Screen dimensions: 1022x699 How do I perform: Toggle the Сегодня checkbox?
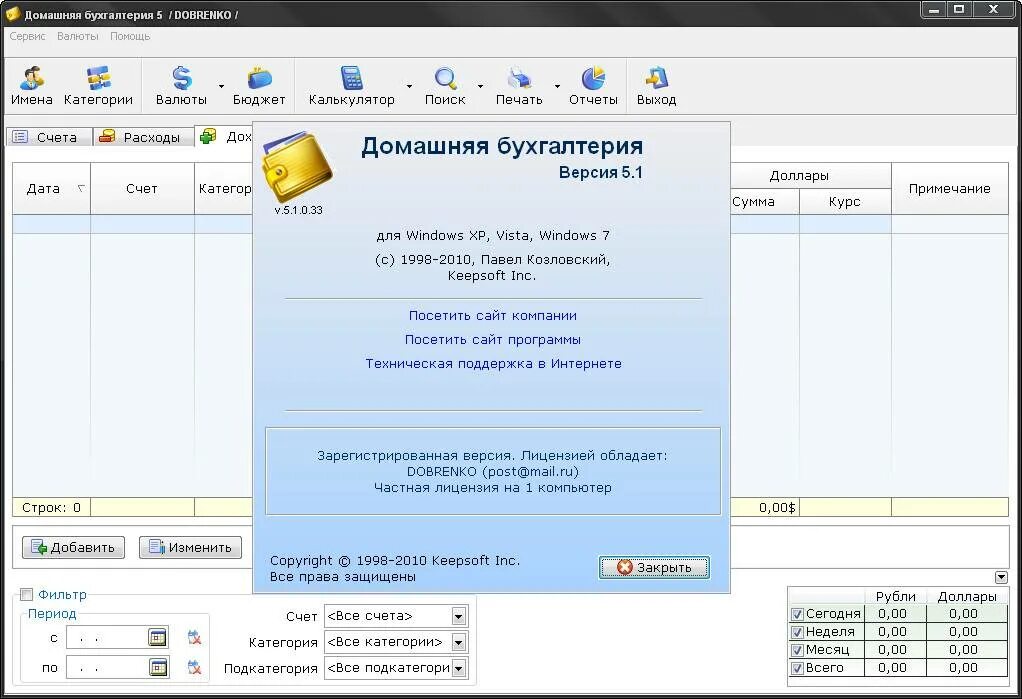[x=797, y=614]
